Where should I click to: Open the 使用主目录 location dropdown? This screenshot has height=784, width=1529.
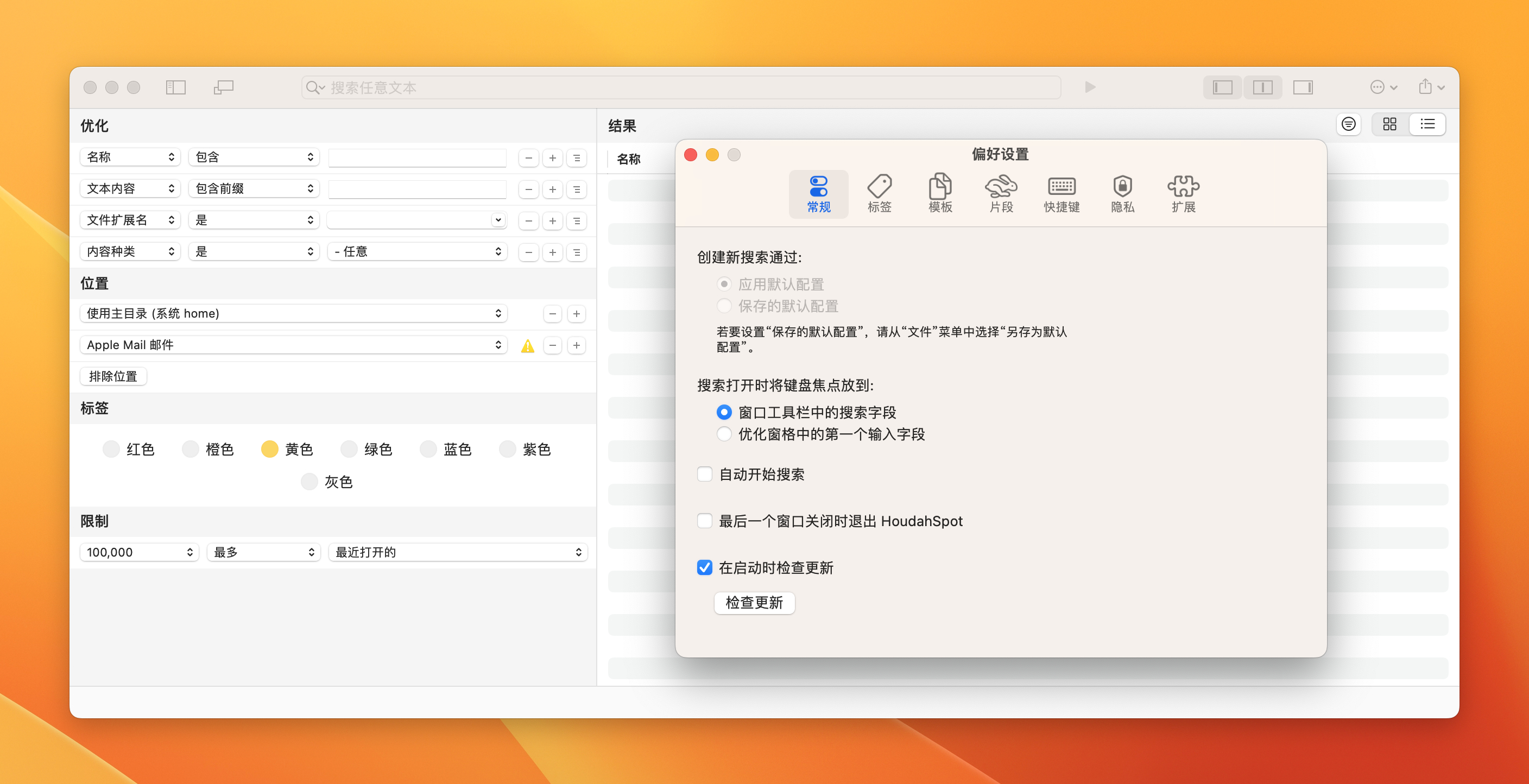tap(293, 313)
